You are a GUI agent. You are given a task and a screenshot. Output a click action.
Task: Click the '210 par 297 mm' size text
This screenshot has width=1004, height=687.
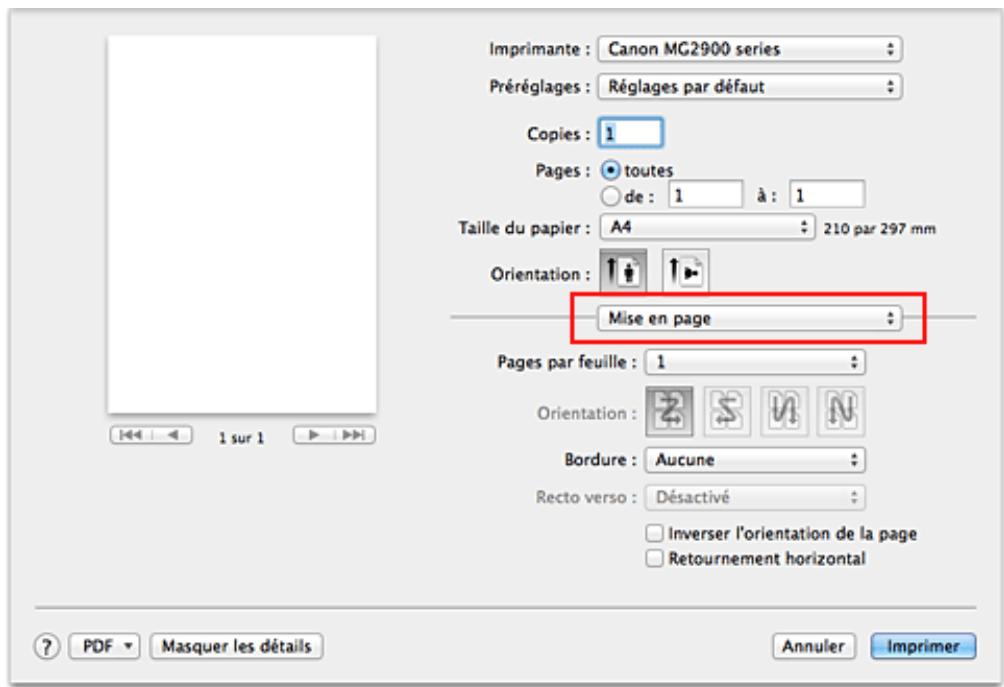point(879,229)
